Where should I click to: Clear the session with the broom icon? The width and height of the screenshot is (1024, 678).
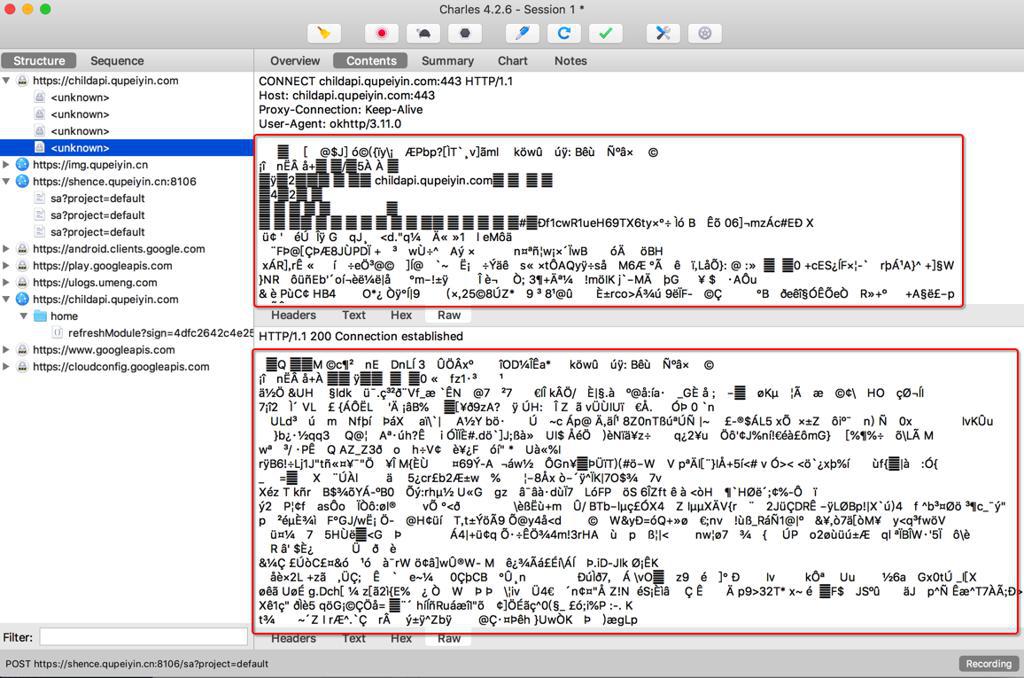click(323, 33)
